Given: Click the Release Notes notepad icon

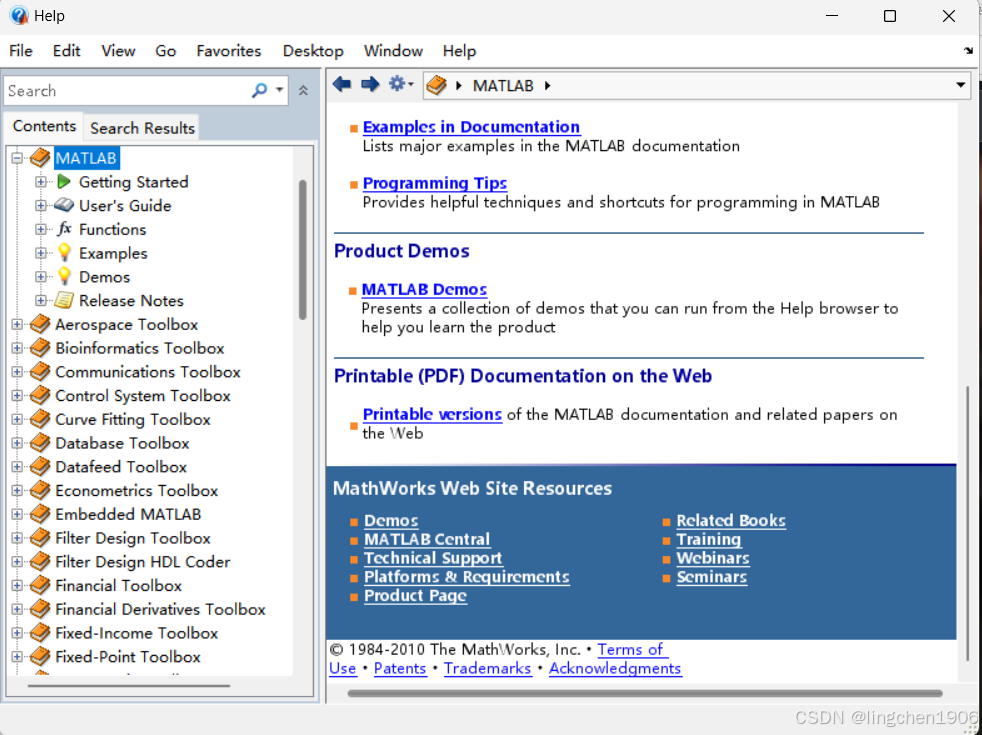Looking at the screenshot, I should point(64,301).
